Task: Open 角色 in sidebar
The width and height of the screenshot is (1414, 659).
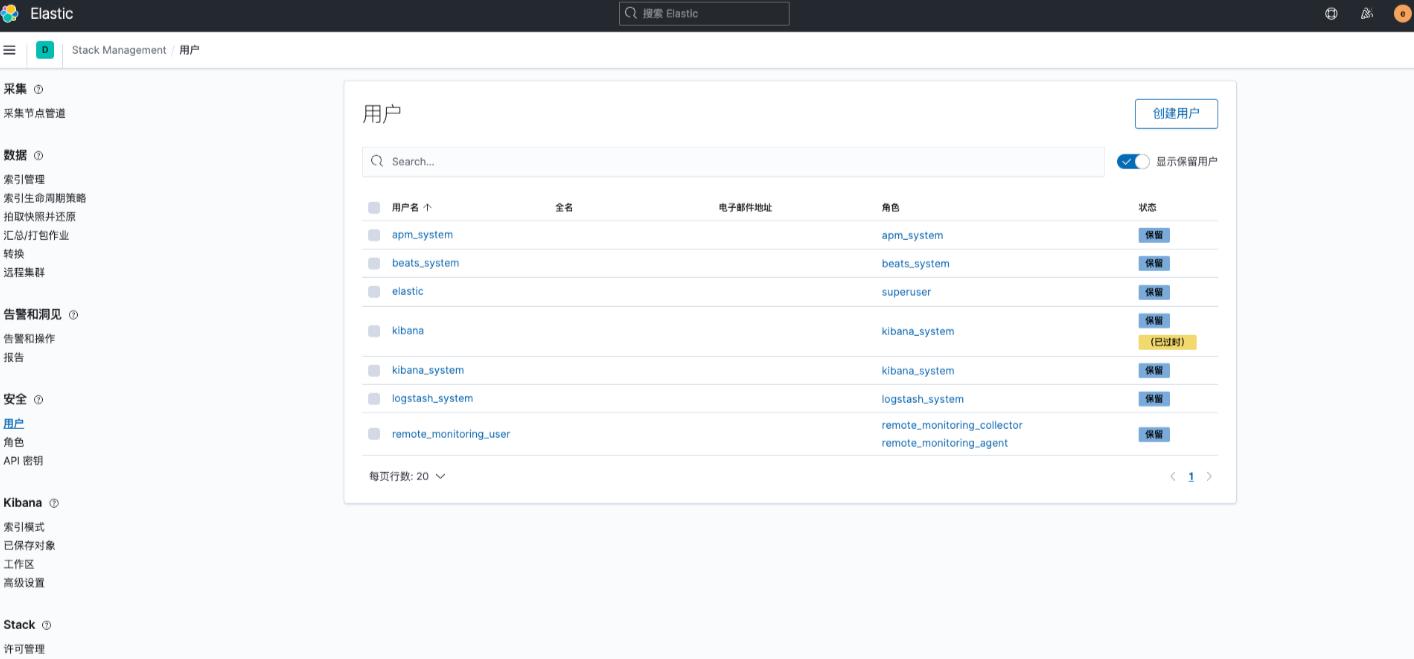Action: click(x=14, y=442)
